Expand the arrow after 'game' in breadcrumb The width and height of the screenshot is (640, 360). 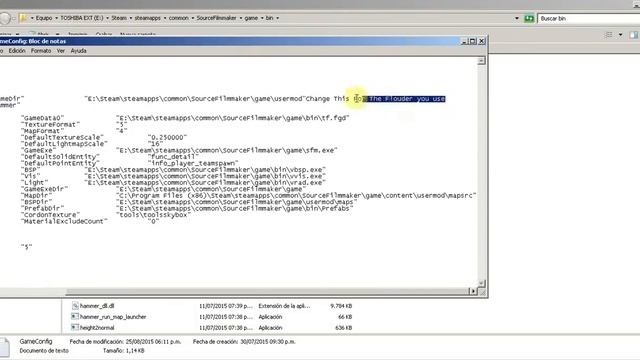pyautogui.click(x=262, y=18)
